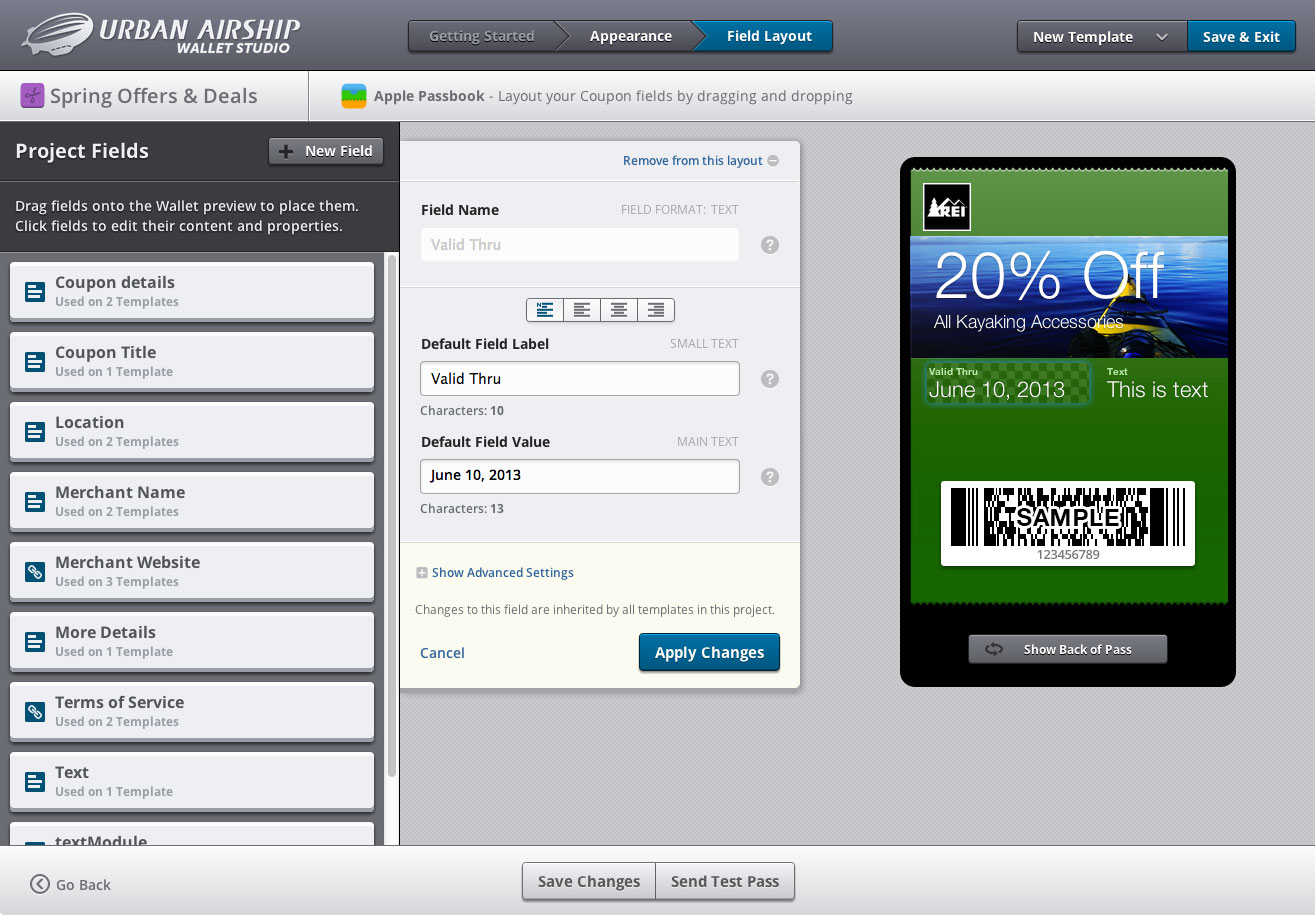Open help icon next to Default Field Label
The image size is (1315, 915).
pos(770,379)
